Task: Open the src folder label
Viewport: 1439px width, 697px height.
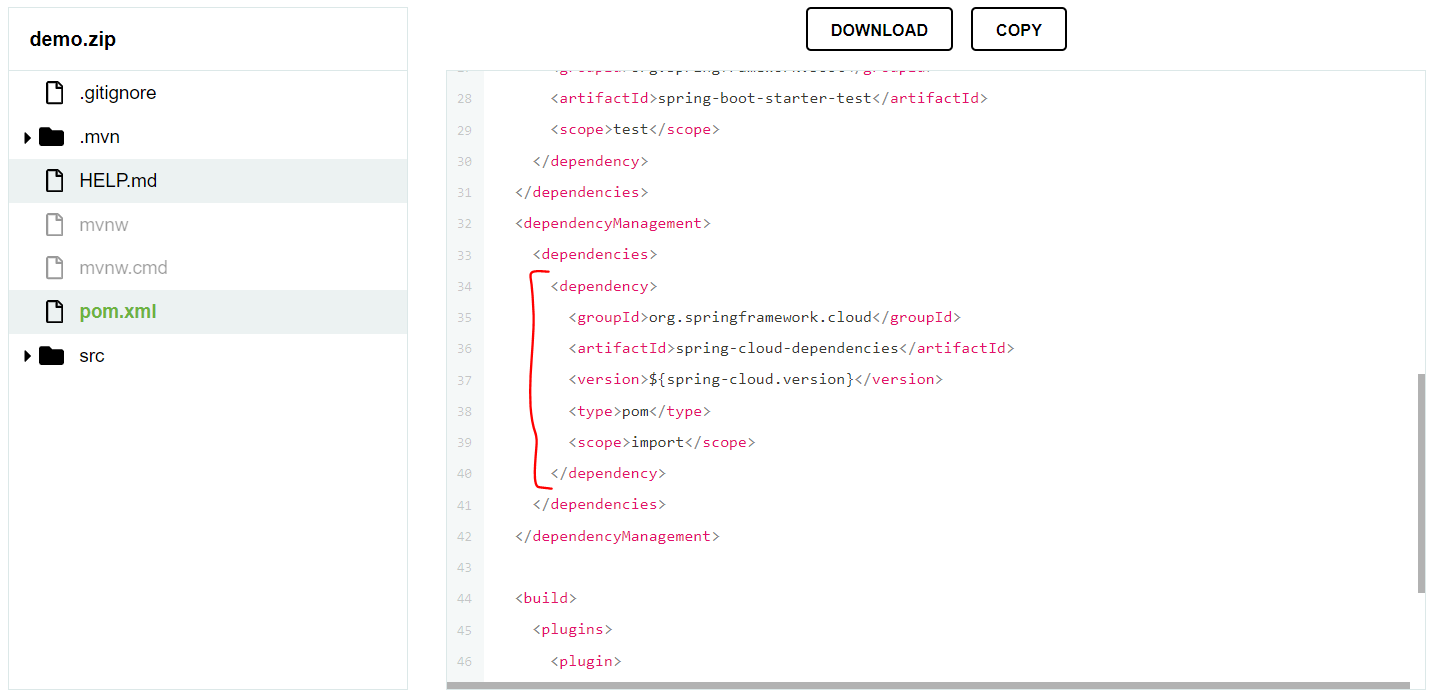Action: tap(92, 356)
